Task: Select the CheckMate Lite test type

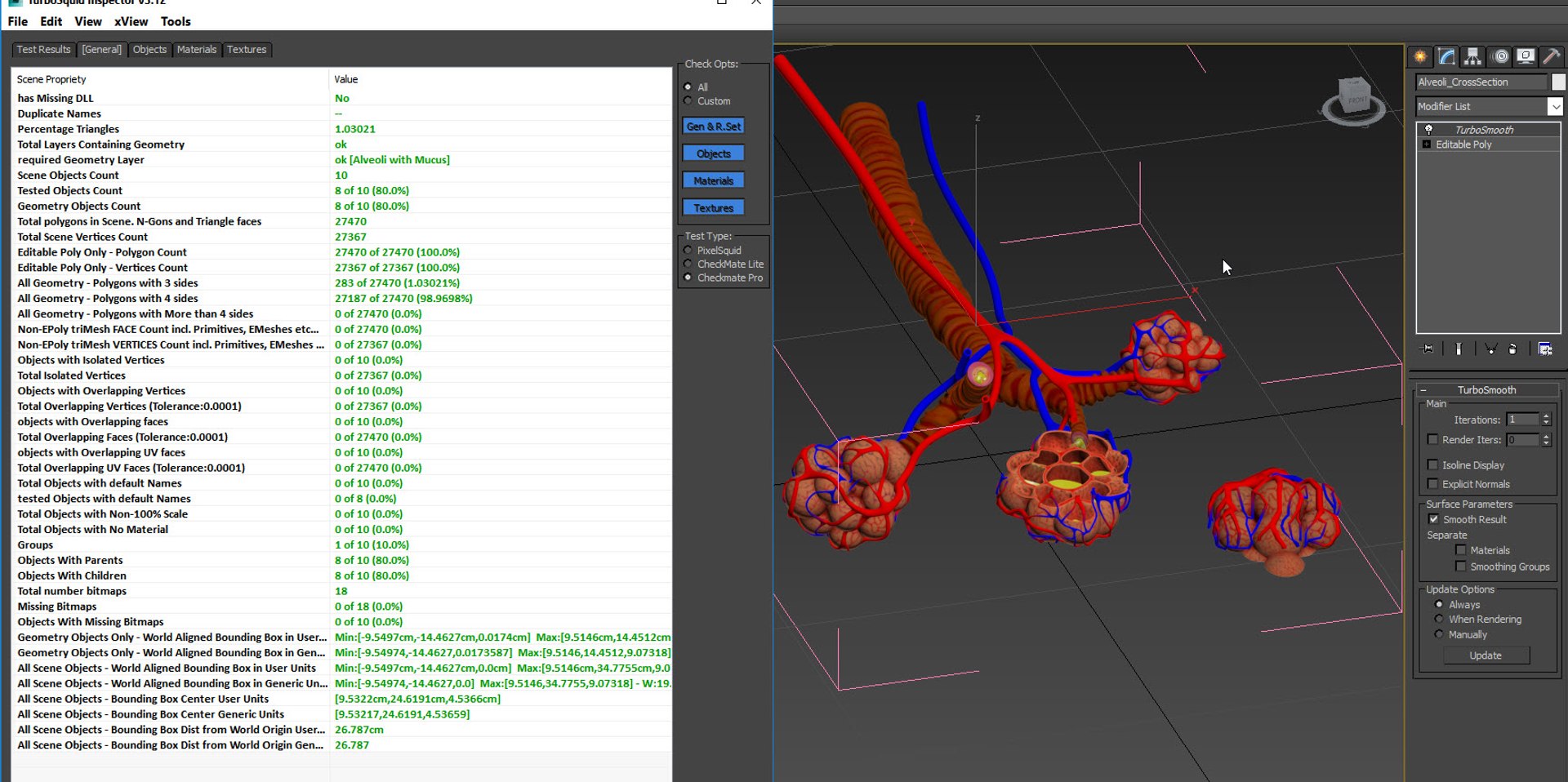Action: pyautogui.click(x=688, y=264)
